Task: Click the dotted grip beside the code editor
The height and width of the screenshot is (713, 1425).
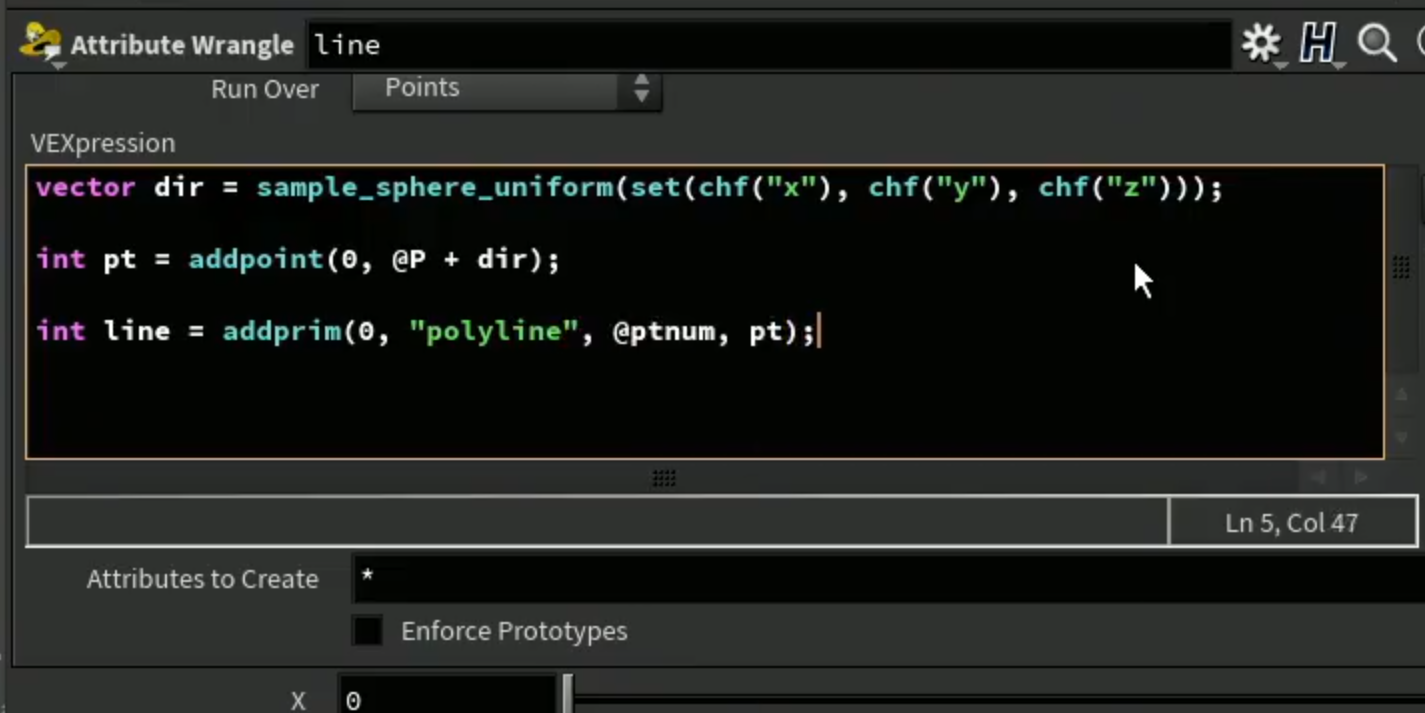Action: (x=1401, y=266)
